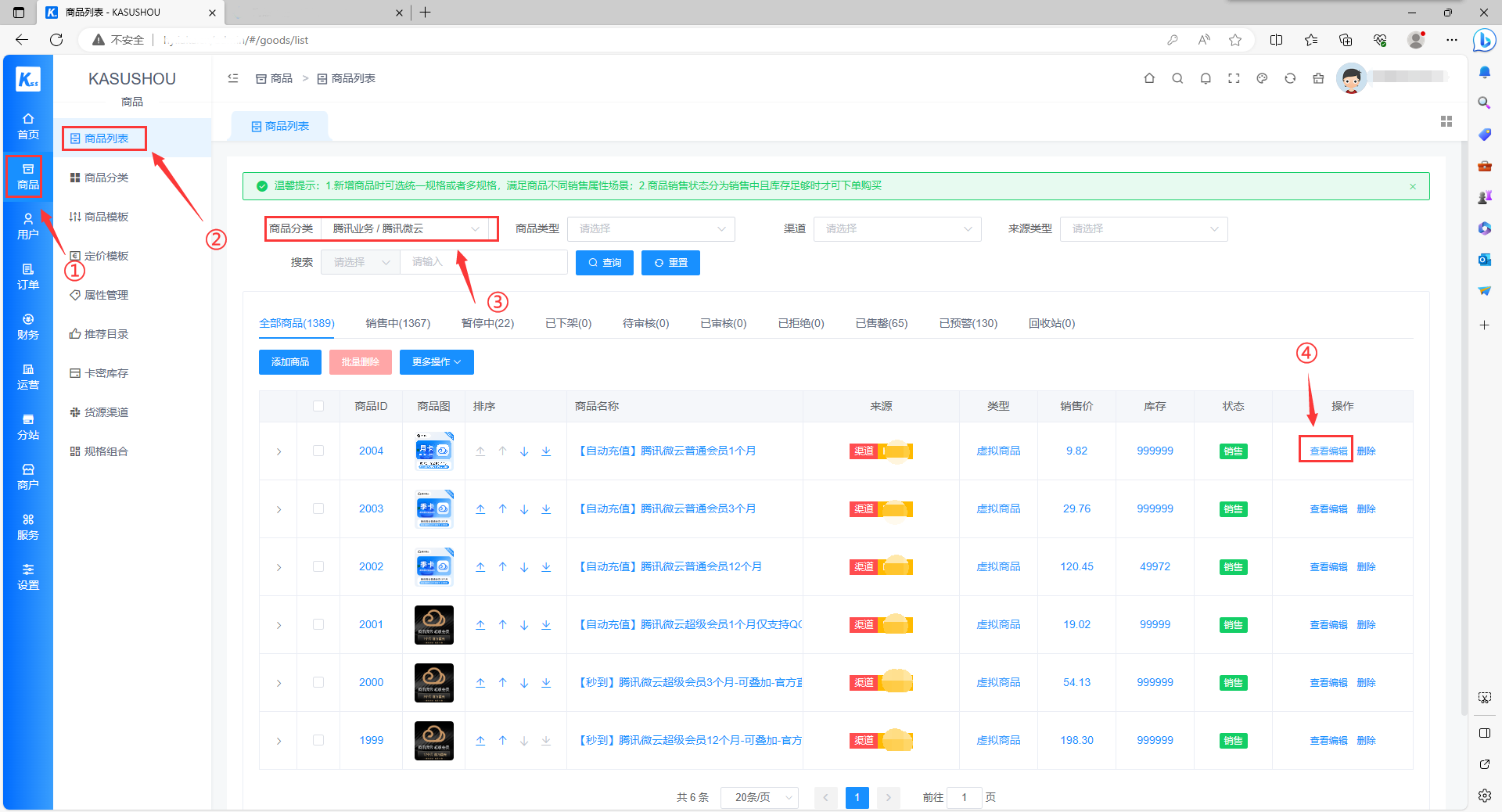
Task: Select all products header checkbox
Action: click(318, 406)
